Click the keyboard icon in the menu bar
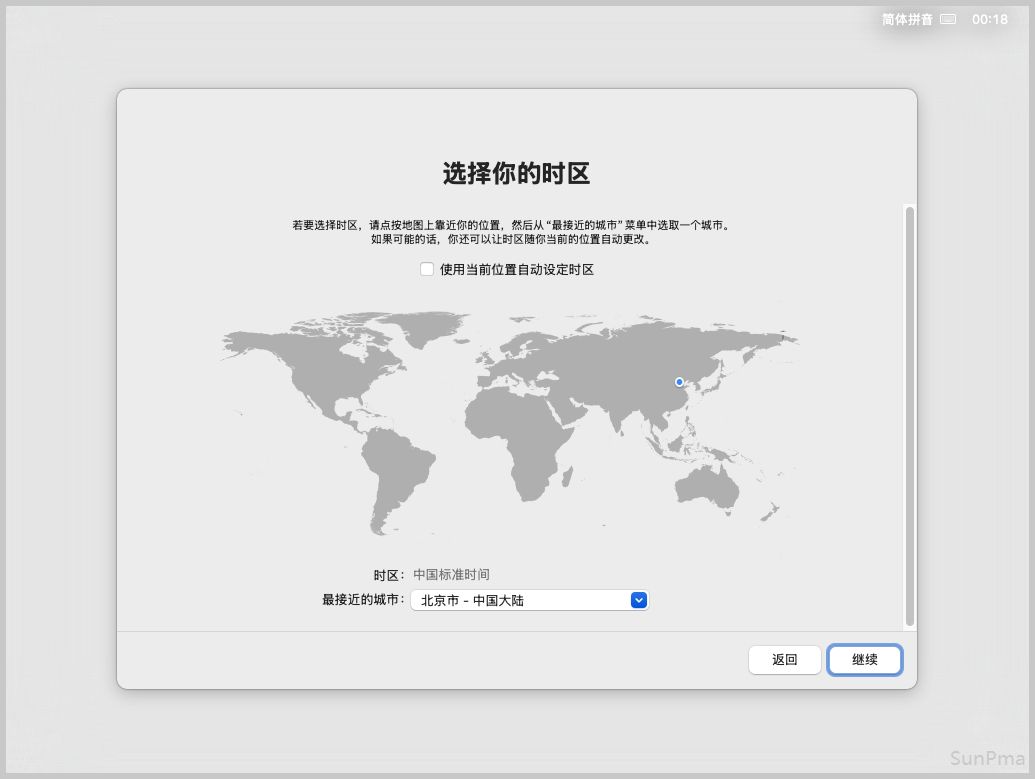The height and width of the screenshot is (779, 1035). (948, 19)
